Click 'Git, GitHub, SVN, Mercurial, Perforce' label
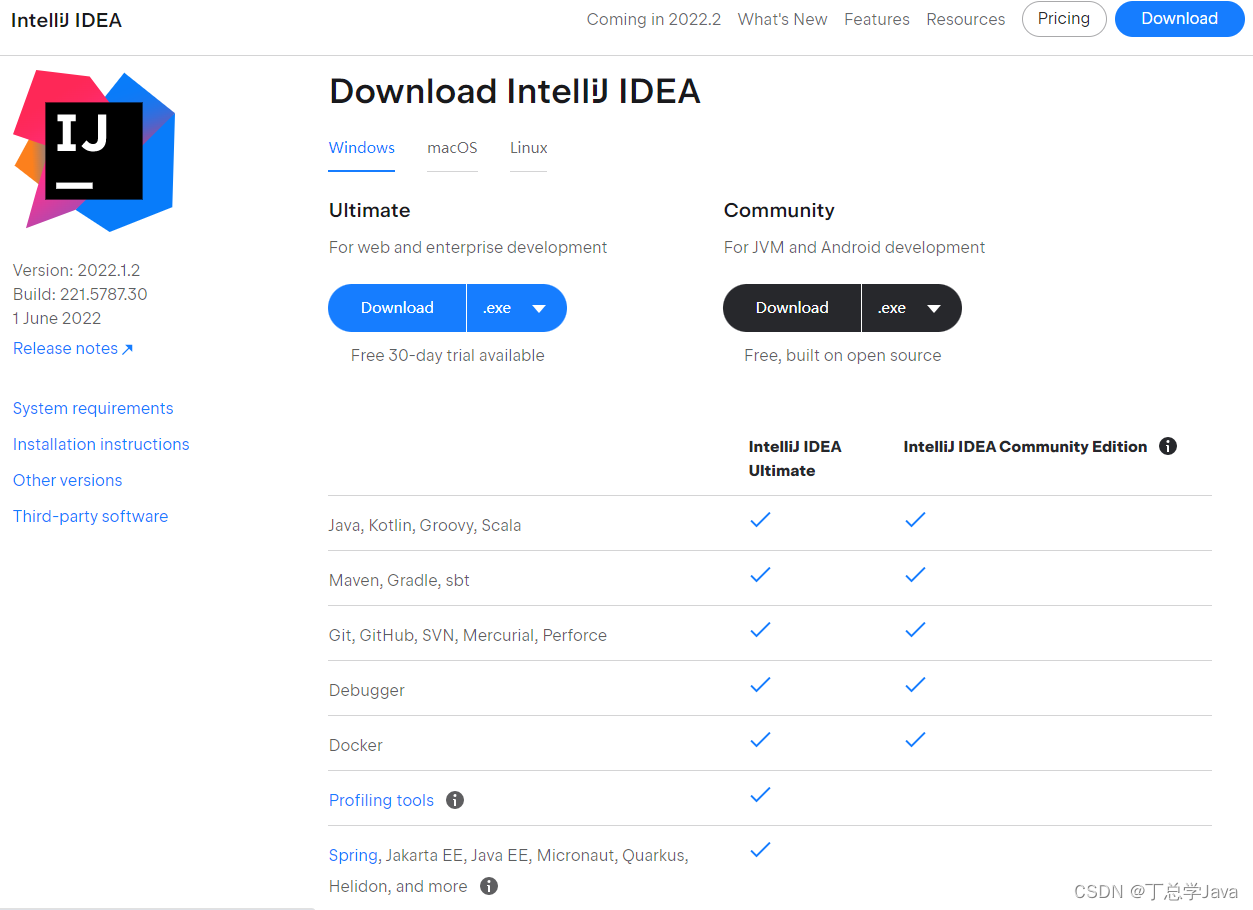Viewport: 1253px width, 910px height. click(x=468, y=635)
